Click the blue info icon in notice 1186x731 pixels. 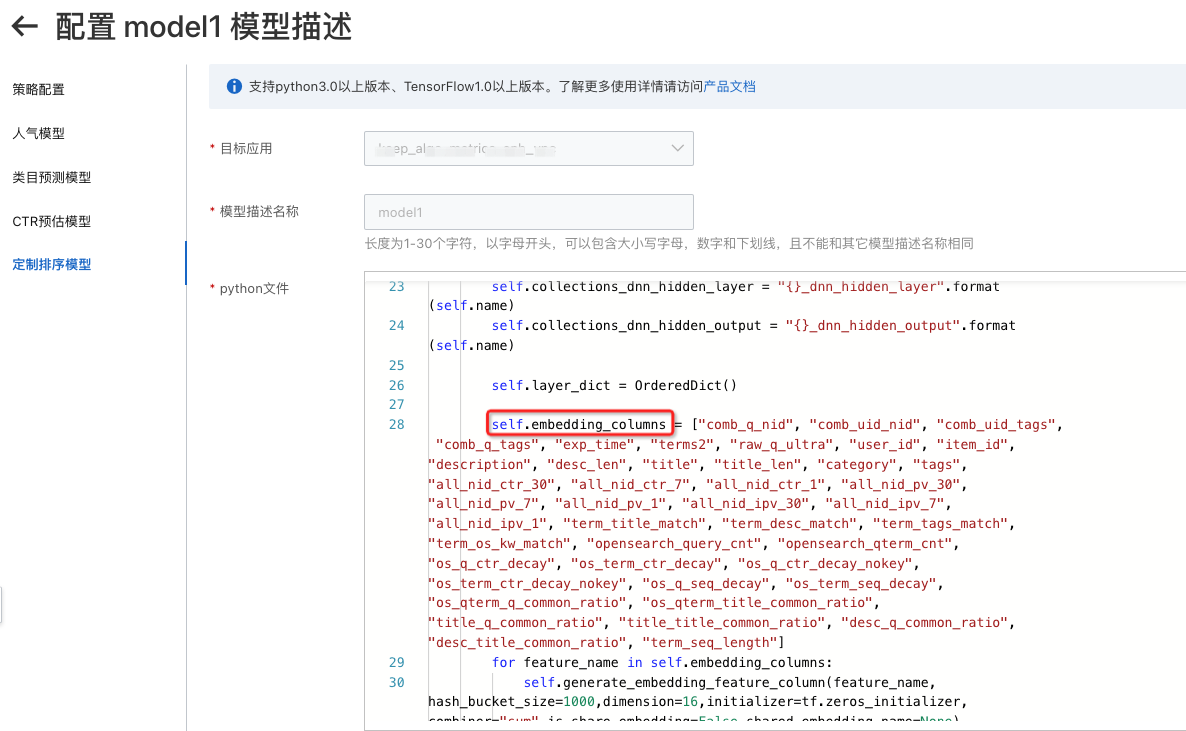tap(234, 86)
